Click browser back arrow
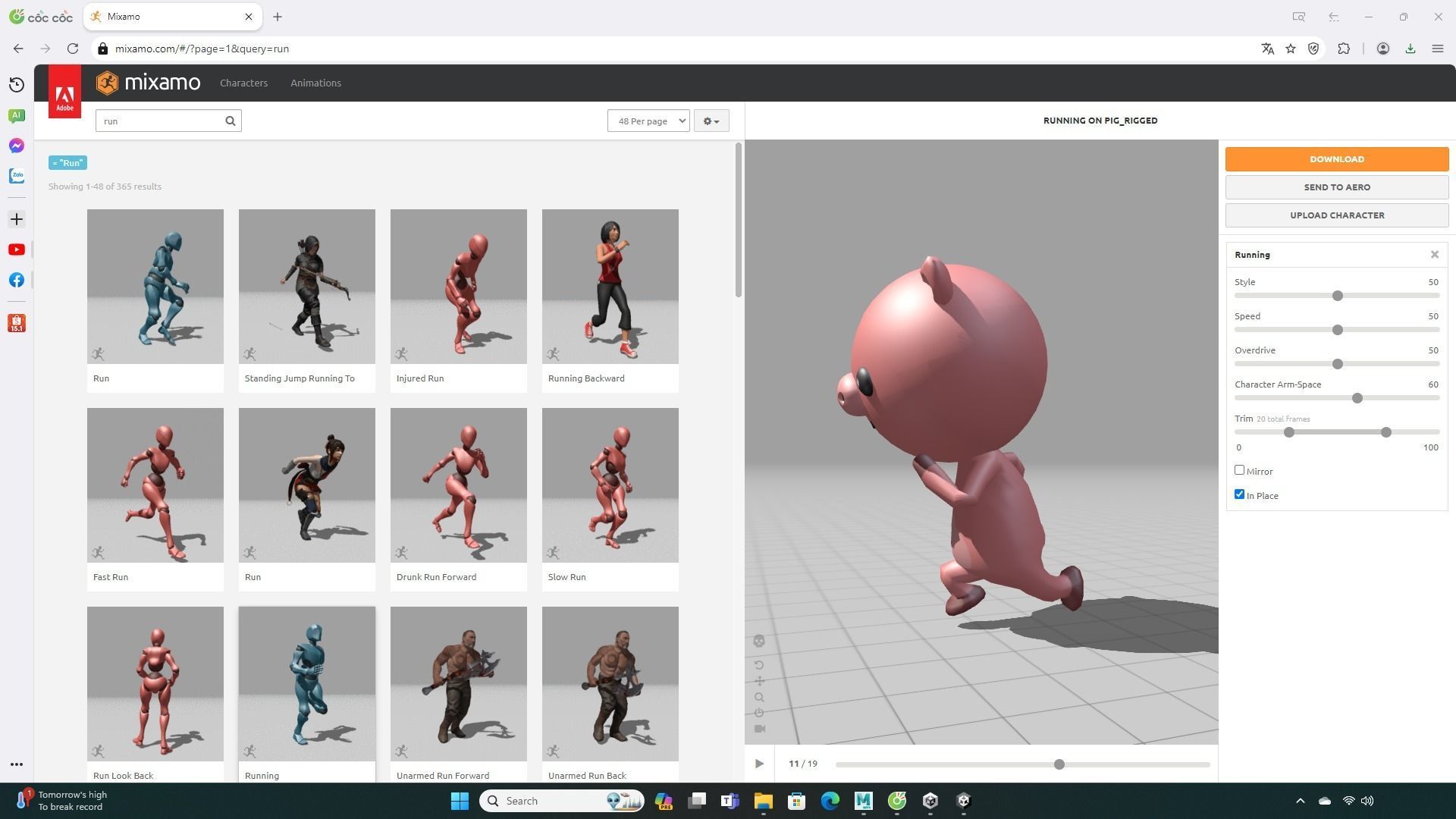The width and height of the screenshot is (1456, 819). 18,49
